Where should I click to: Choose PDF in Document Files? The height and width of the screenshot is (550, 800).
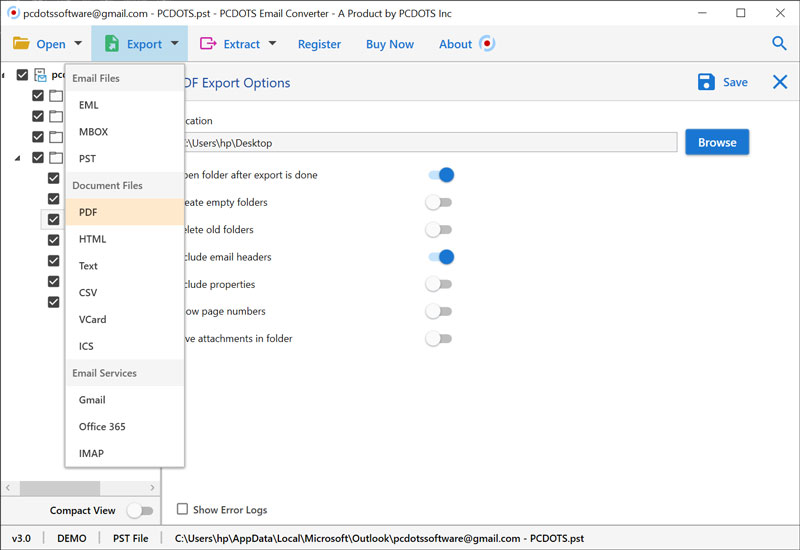124,212
